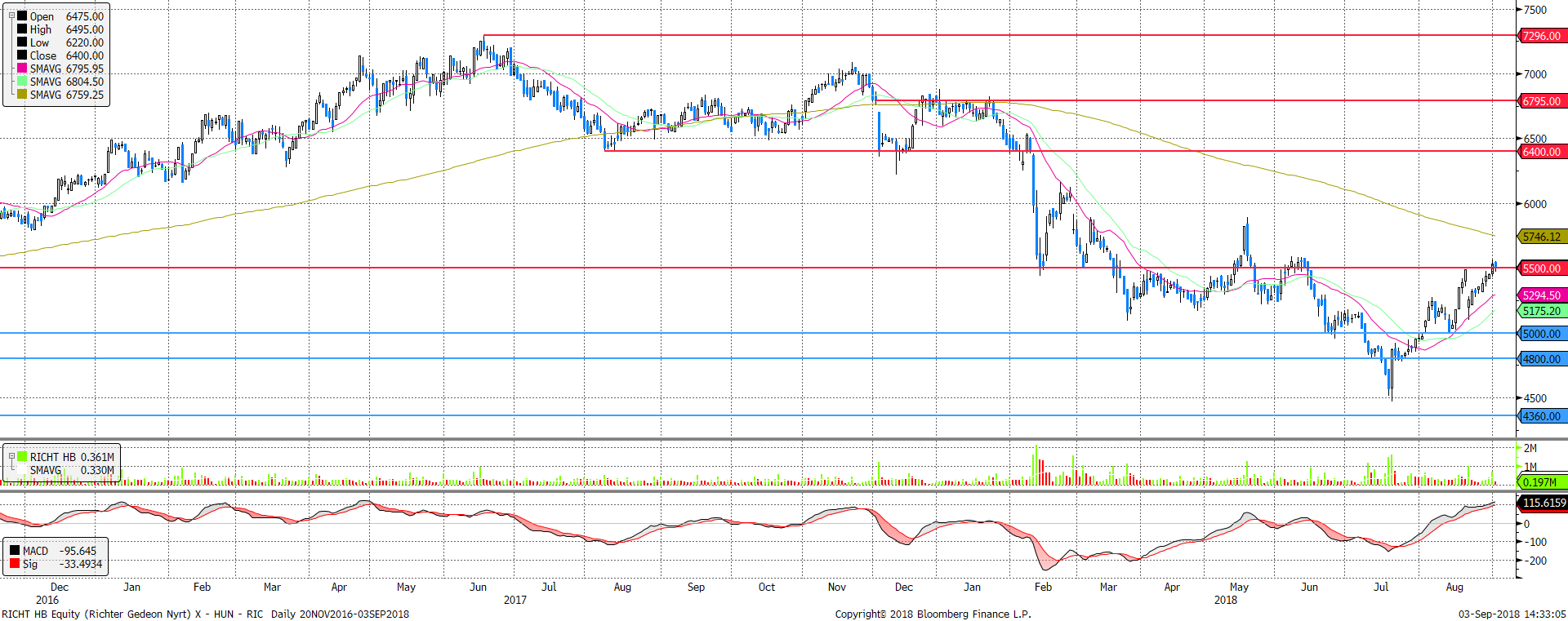Viewport: 1568px width, 621px height.
Task: Click the red Sig color swatch
Action: [15, 564]
